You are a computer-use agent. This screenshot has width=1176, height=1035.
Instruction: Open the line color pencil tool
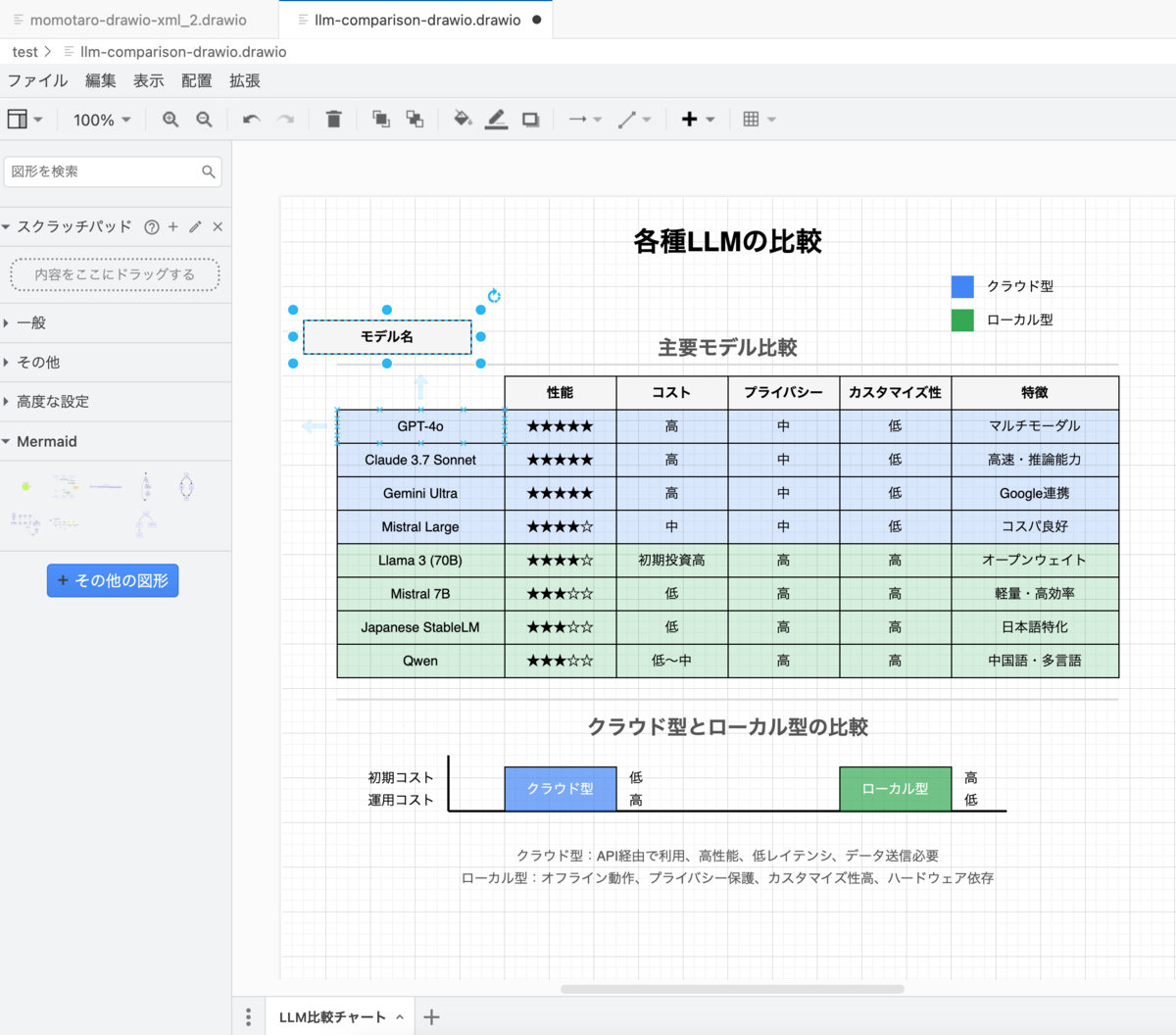497,120
